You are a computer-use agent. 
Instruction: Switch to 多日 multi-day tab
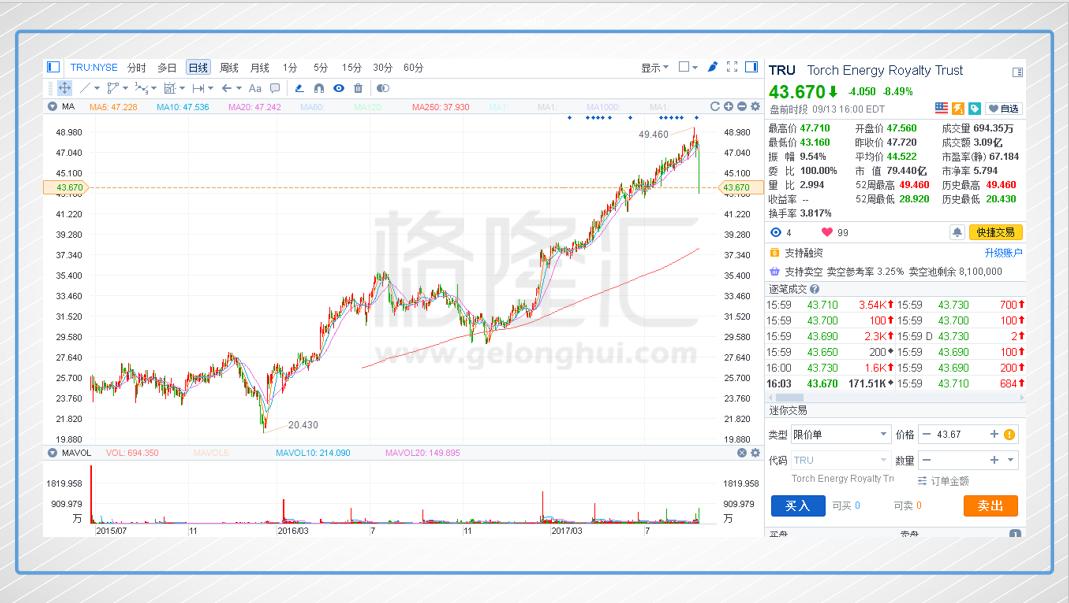point(167,68)
